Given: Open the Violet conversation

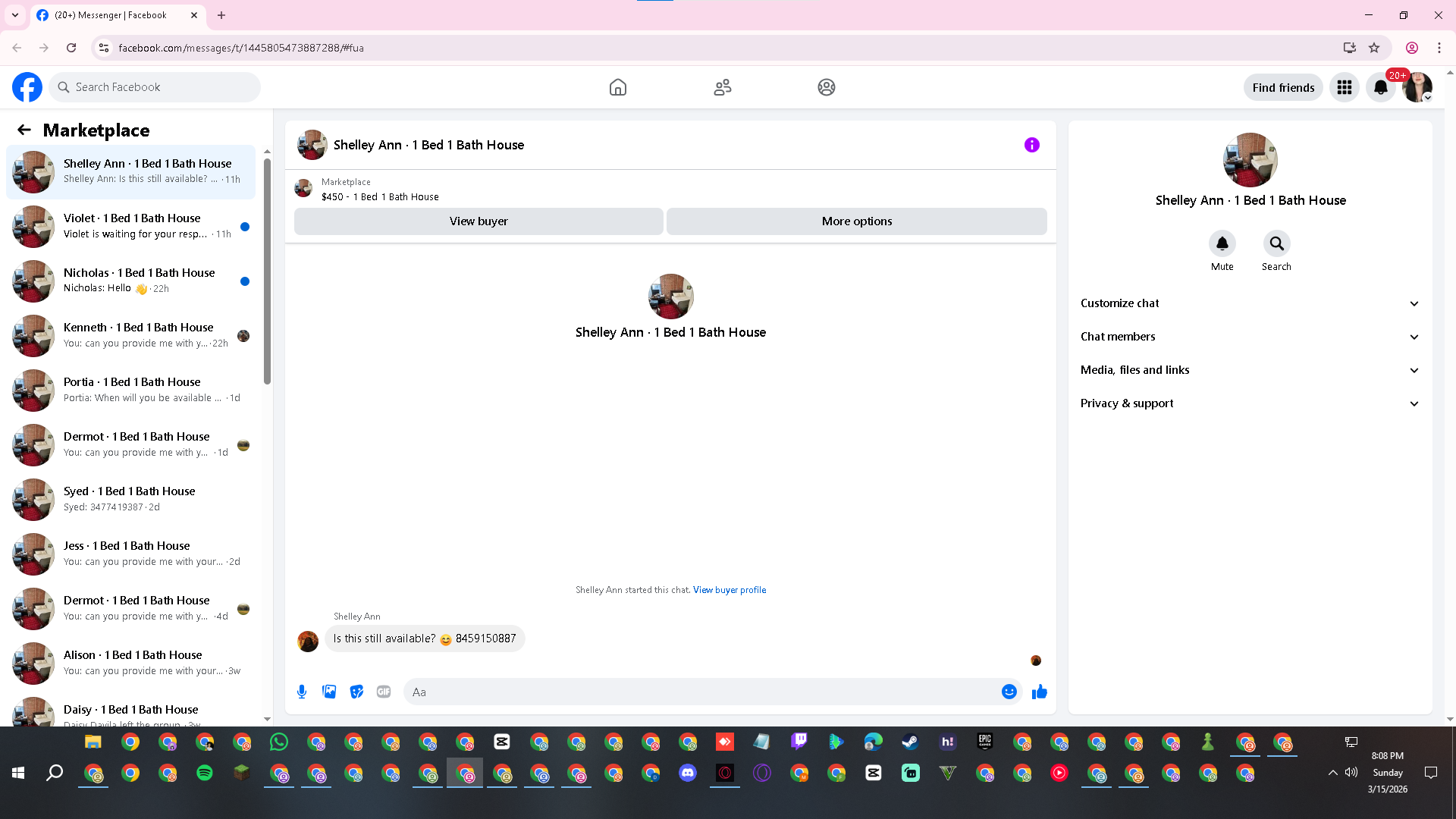Looking at the screenshot, I should [131, 227].
